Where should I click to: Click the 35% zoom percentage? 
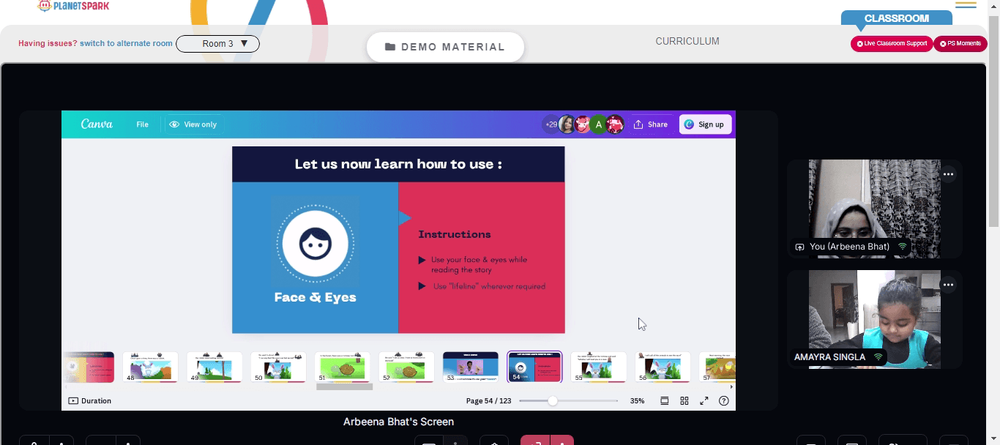pyautogui.click(x=637, y=401)
